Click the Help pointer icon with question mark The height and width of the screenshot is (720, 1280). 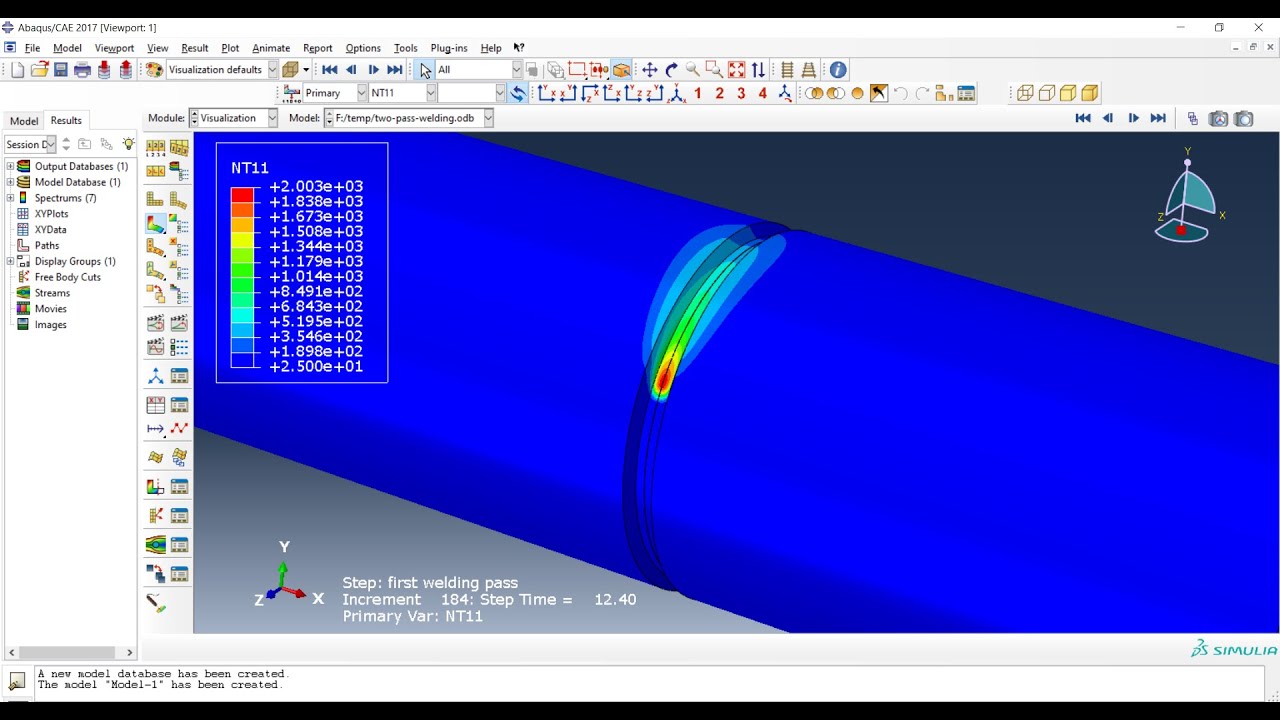point(519,48)
